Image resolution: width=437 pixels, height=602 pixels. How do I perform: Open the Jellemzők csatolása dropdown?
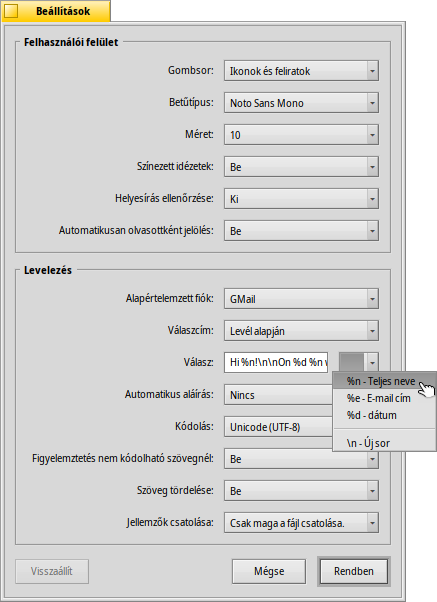301,523
